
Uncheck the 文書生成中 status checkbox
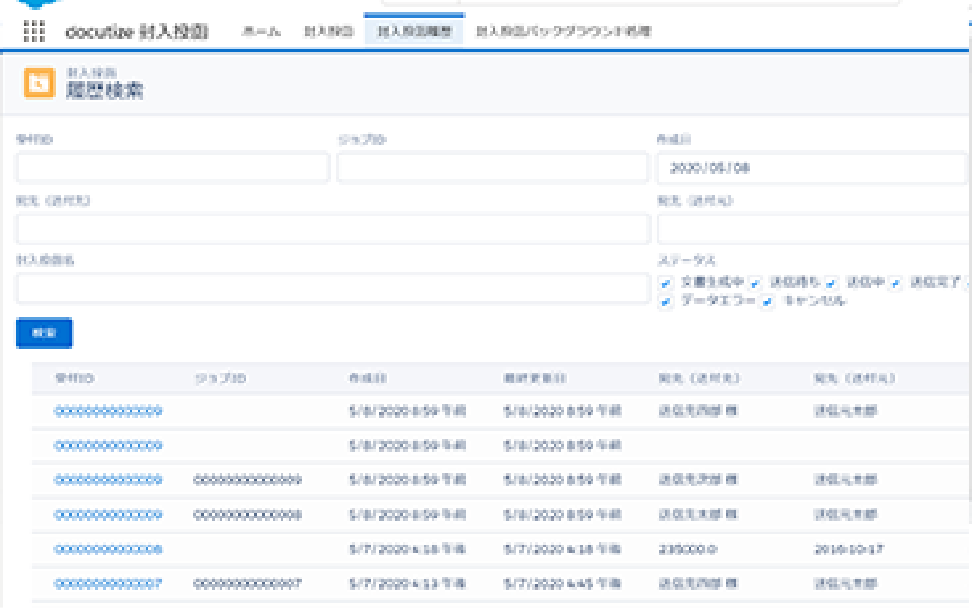click(665, 283)
